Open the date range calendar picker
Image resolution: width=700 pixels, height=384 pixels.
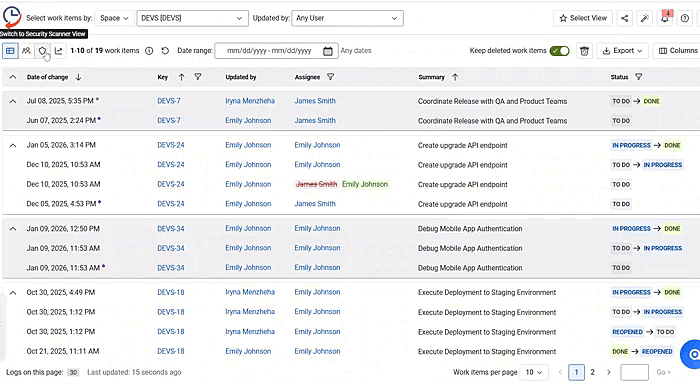(x=328, y=51)
